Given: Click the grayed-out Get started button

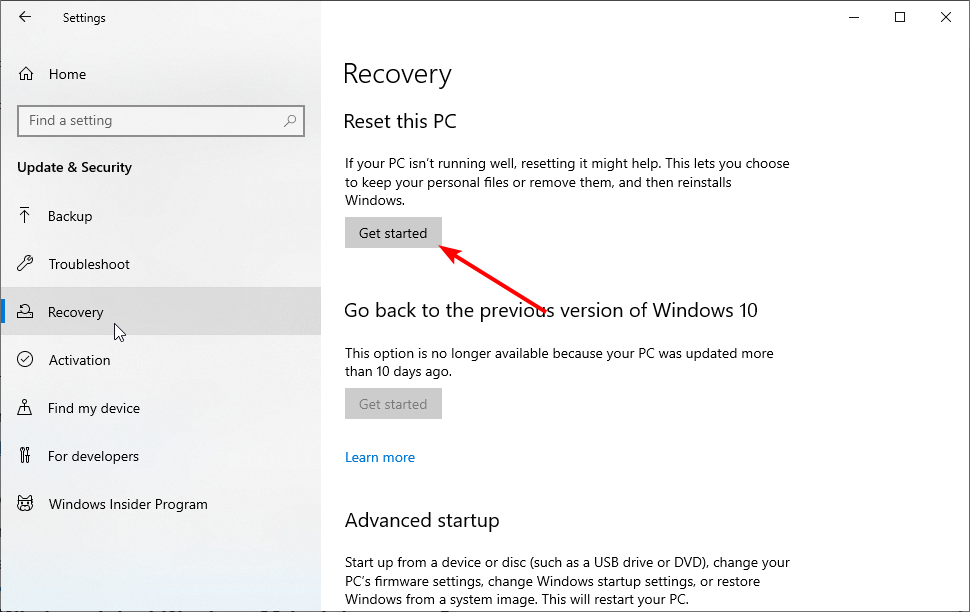Looking at the screenshot, I should tap(393, 403).
